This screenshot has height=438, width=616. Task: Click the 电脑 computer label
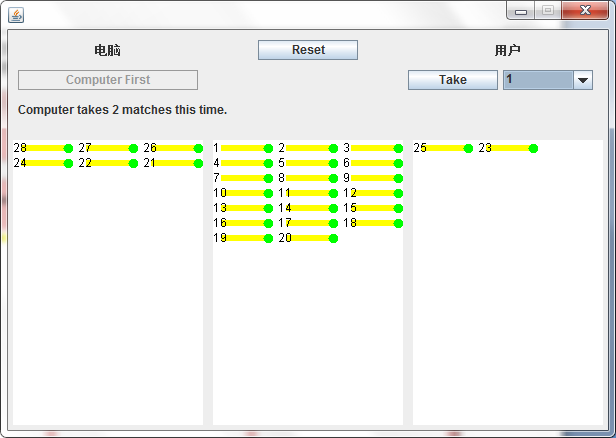pyautogui.click(x=107, y=50)
